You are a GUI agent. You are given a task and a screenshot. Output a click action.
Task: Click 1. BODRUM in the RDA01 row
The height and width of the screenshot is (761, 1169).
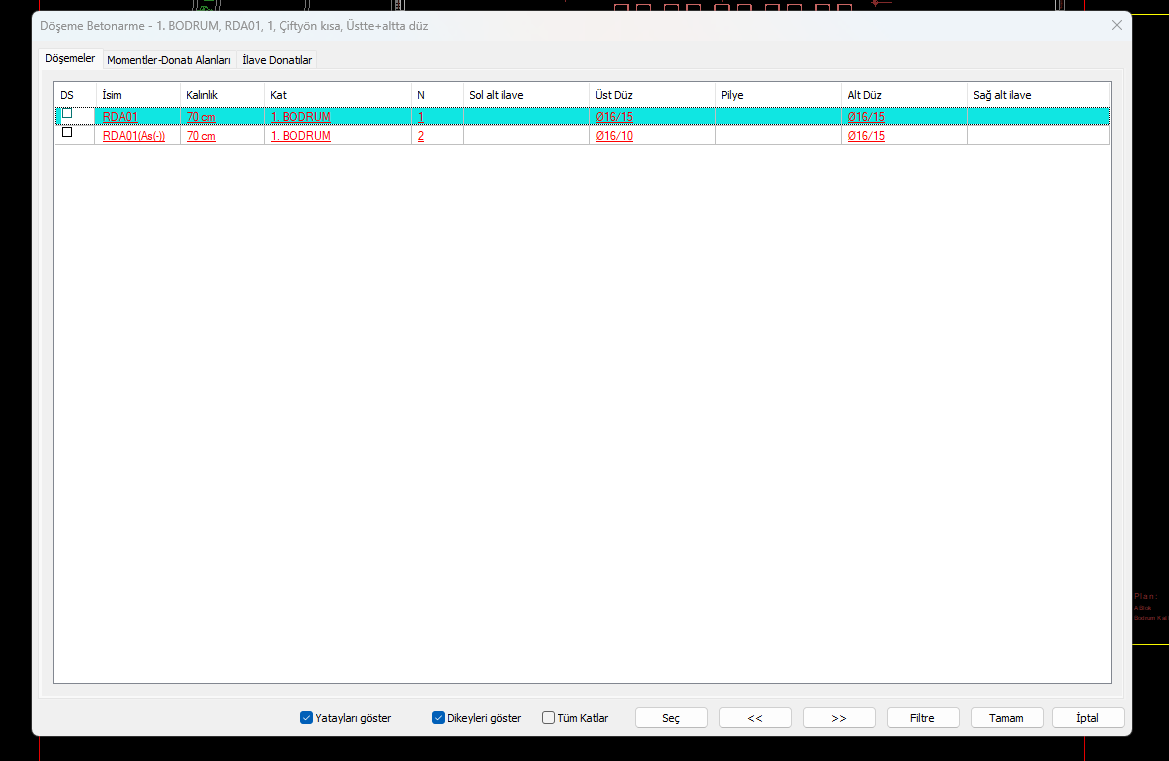click(x=300, y=117)
